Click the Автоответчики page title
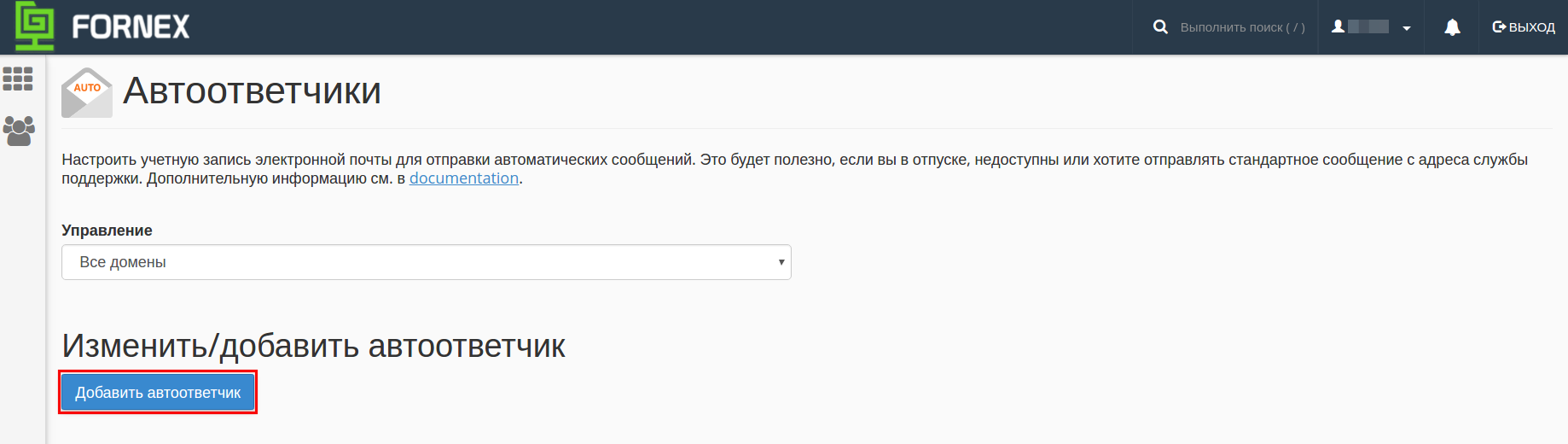This screenshot has width=1568, height=444. pyautogui.click(x=253, y=91)
